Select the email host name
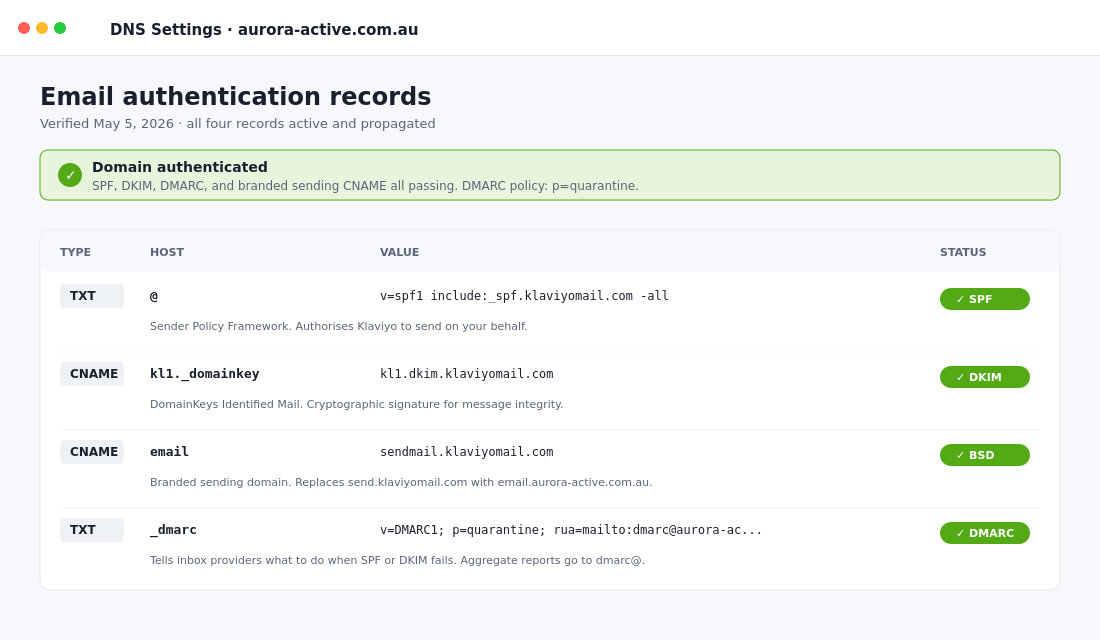Viewport: 1100px width, 640px height. click(x=169, y=452)
